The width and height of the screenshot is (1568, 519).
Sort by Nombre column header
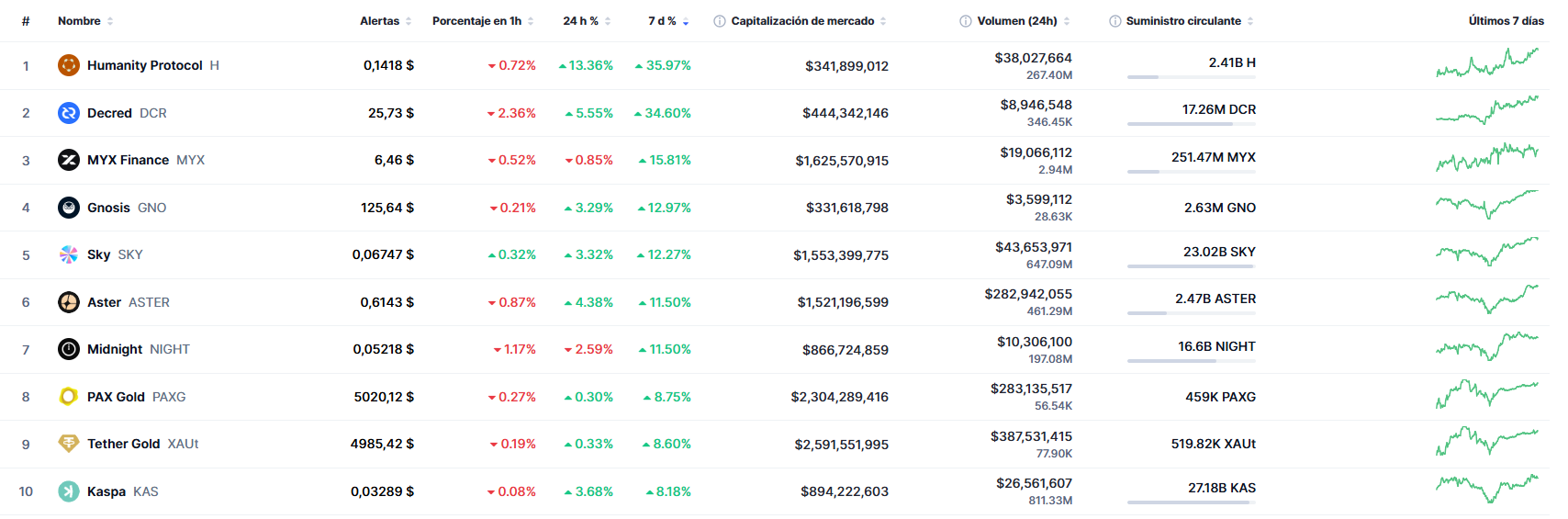pyautogui.click(x=79, y=21)
